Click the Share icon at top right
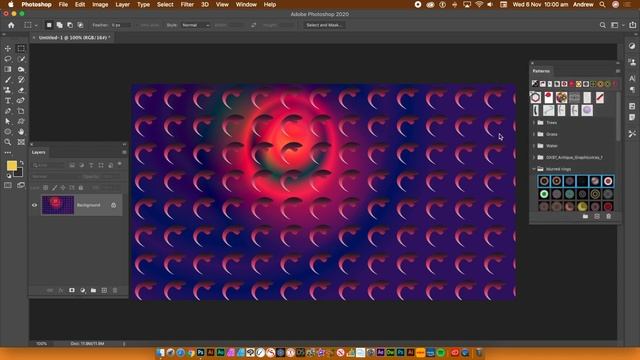Viewport: 640px width, 360px height. (632, 25)
